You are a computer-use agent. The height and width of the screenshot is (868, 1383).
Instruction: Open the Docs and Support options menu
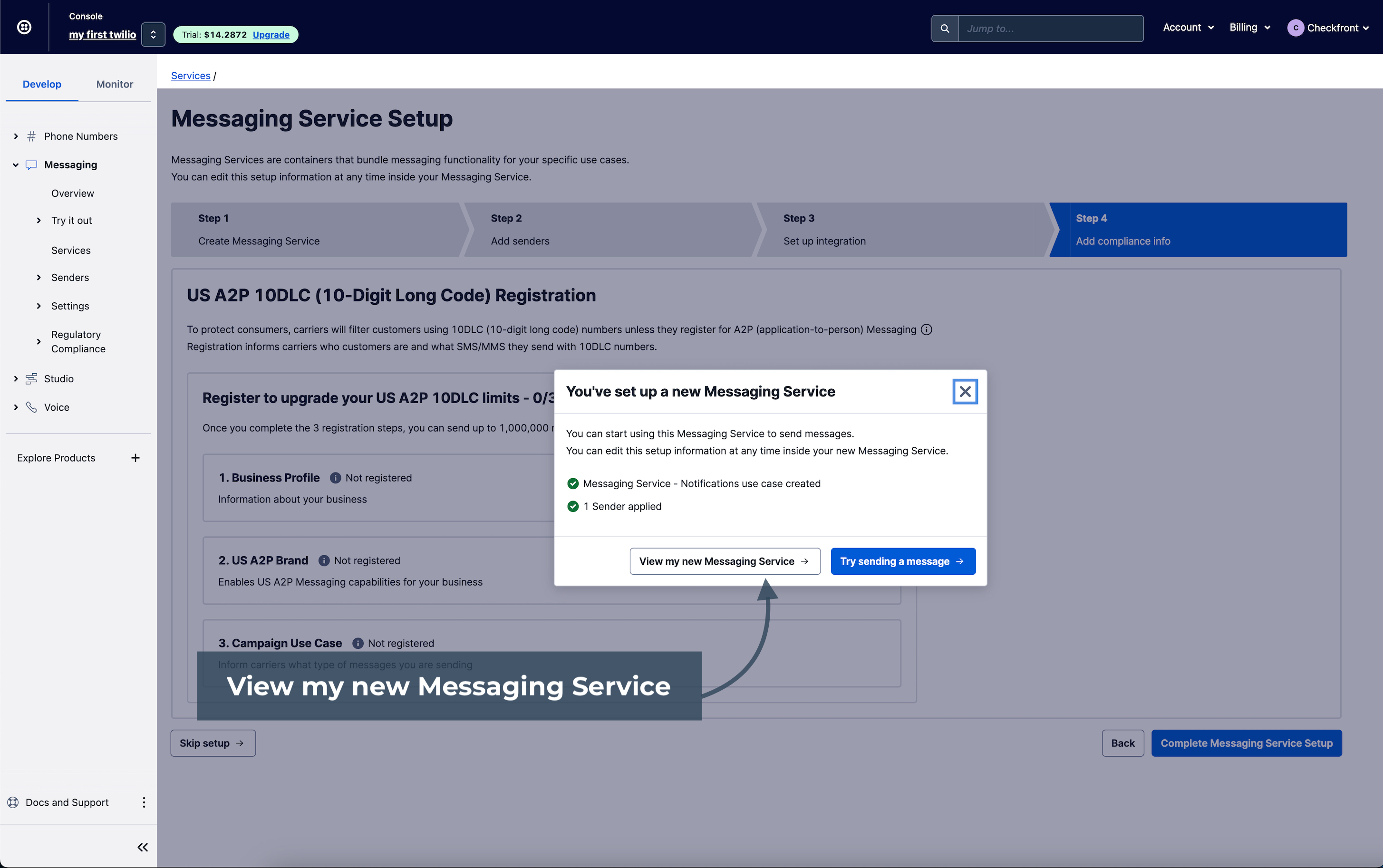point(144,802)
